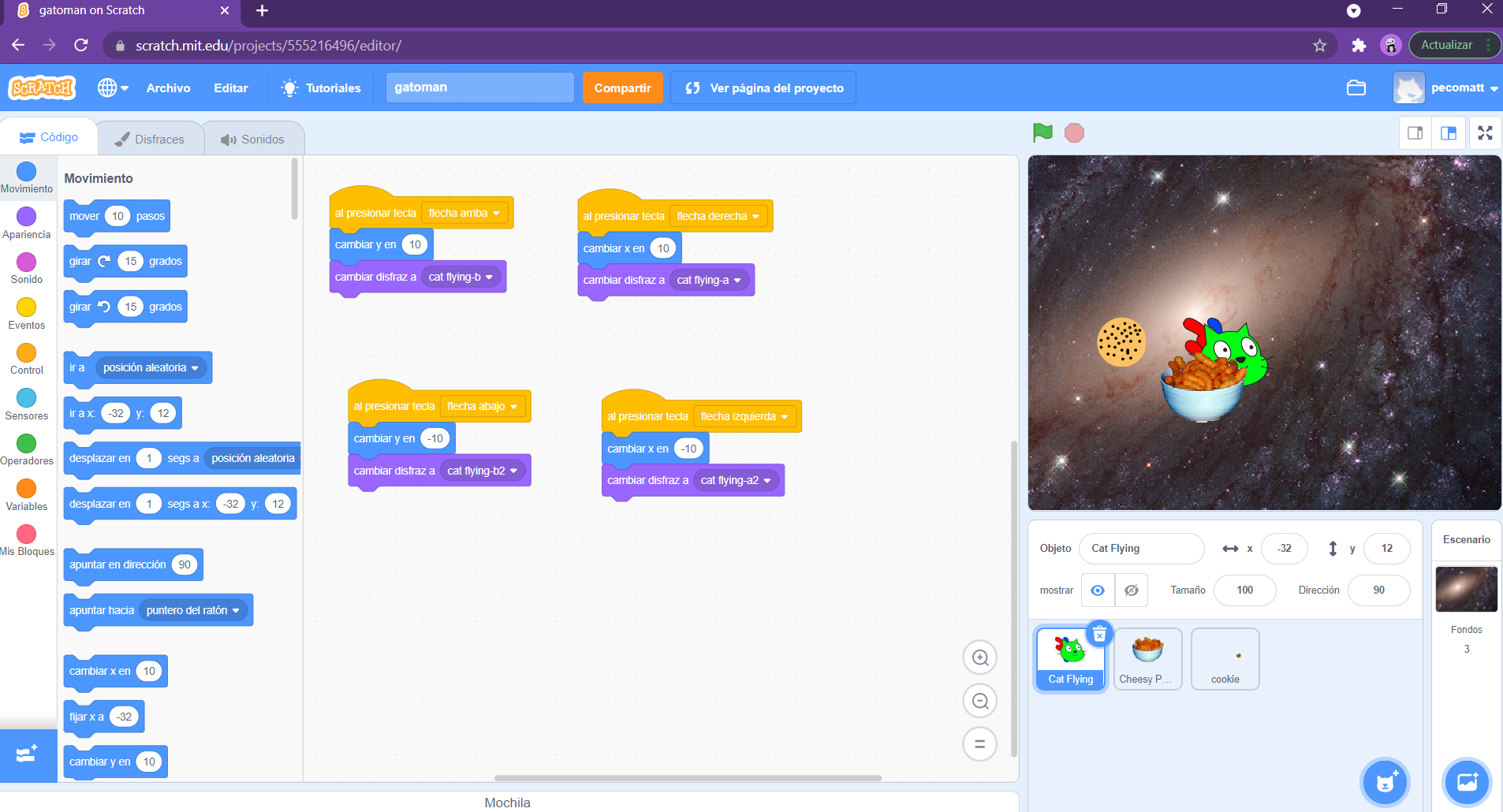Show the sprite with eye icon
Screen dimensions: 1503x812
coord(1098,590)
